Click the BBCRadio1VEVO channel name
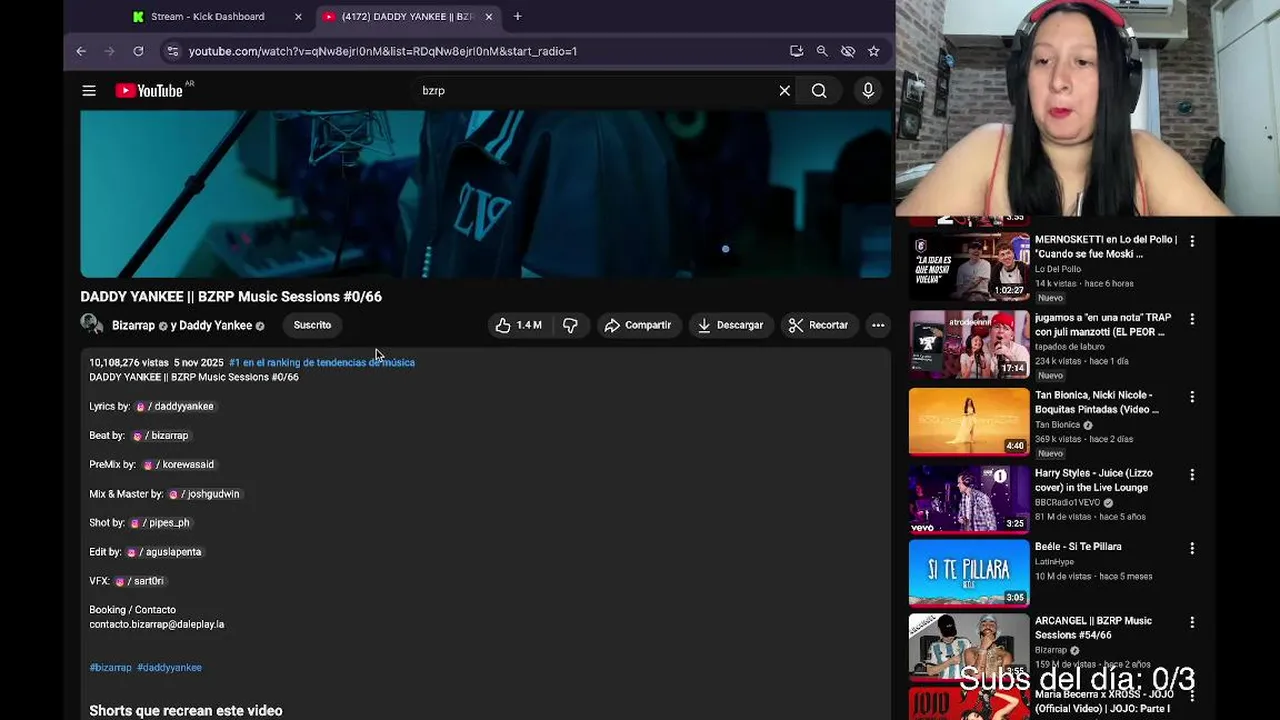1280x720 pixels. tap(1068, 503)
